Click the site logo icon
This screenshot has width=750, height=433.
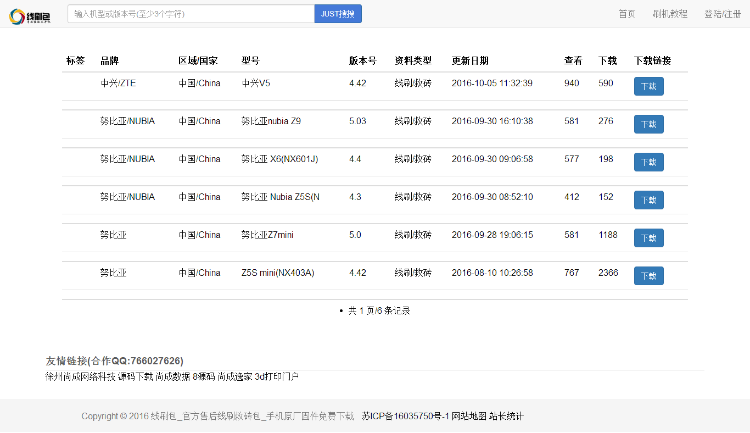(30, 16)
